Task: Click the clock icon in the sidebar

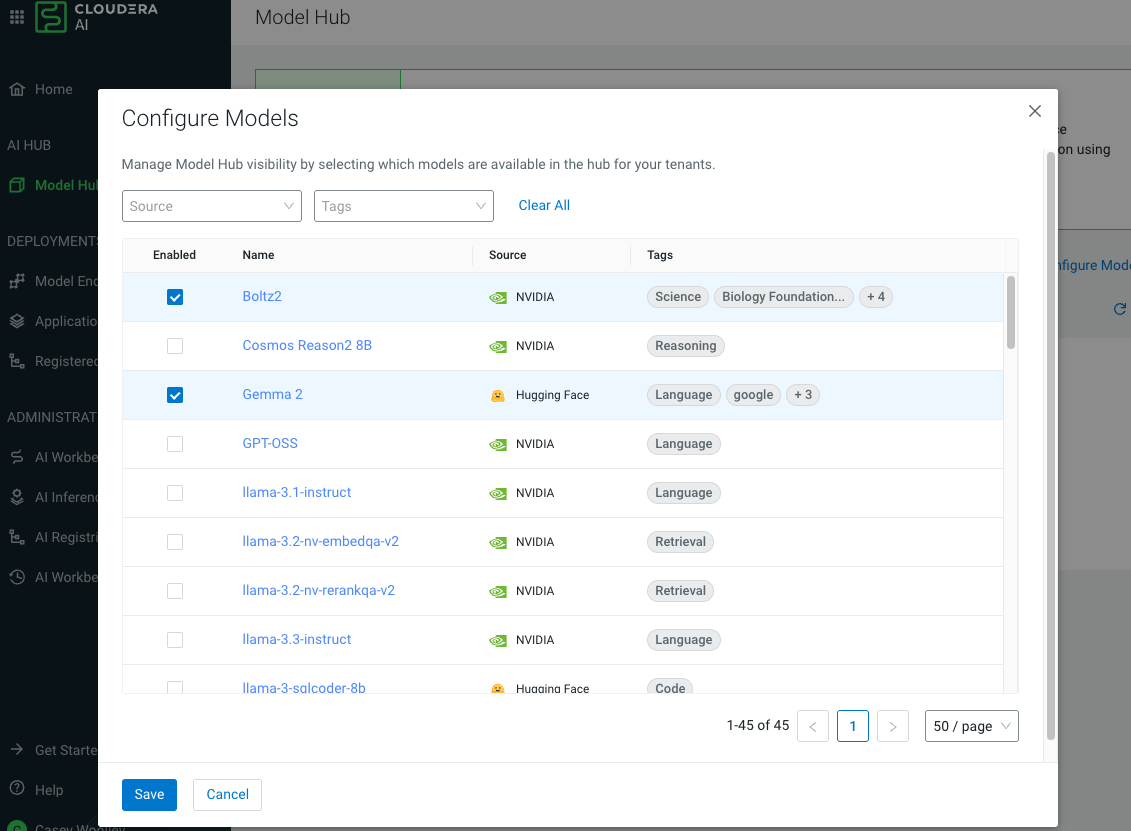Action: 17,577
